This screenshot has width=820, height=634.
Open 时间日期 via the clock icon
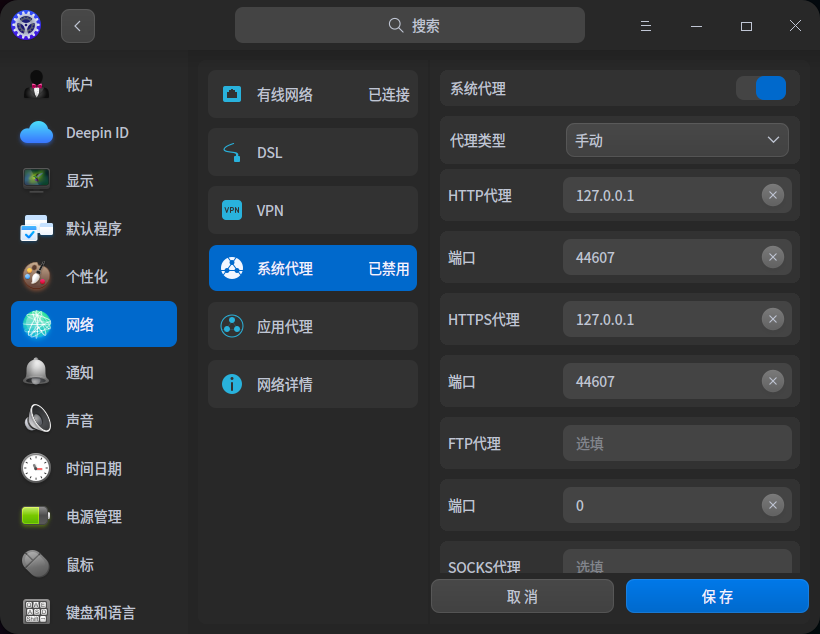[x=37, y=468]
